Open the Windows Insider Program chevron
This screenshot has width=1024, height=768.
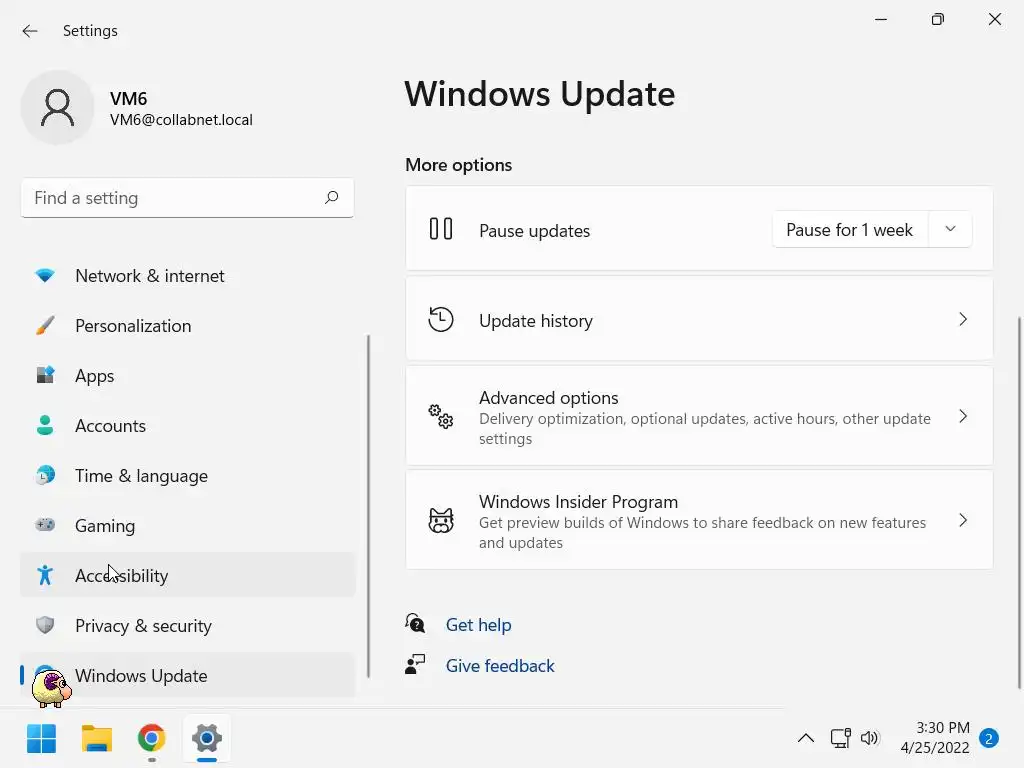point(963,520)
